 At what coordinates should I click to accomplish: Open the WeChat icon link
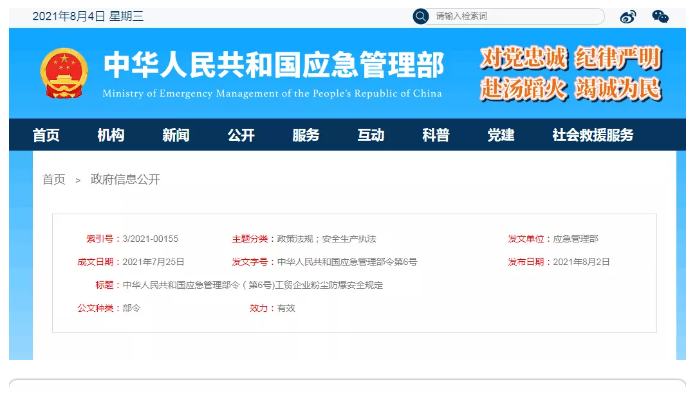pos(660,17)
